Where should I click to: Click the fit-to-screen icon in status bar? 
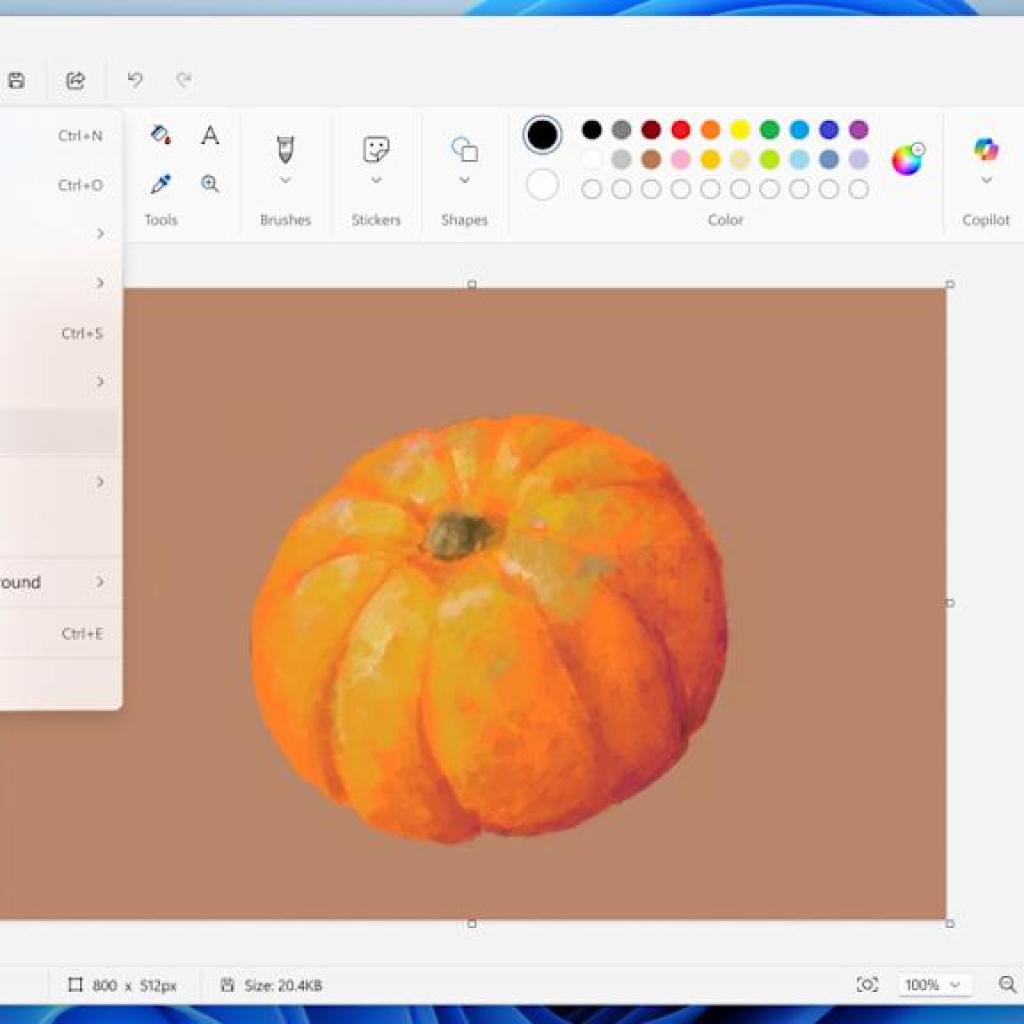tap(868, 985)
